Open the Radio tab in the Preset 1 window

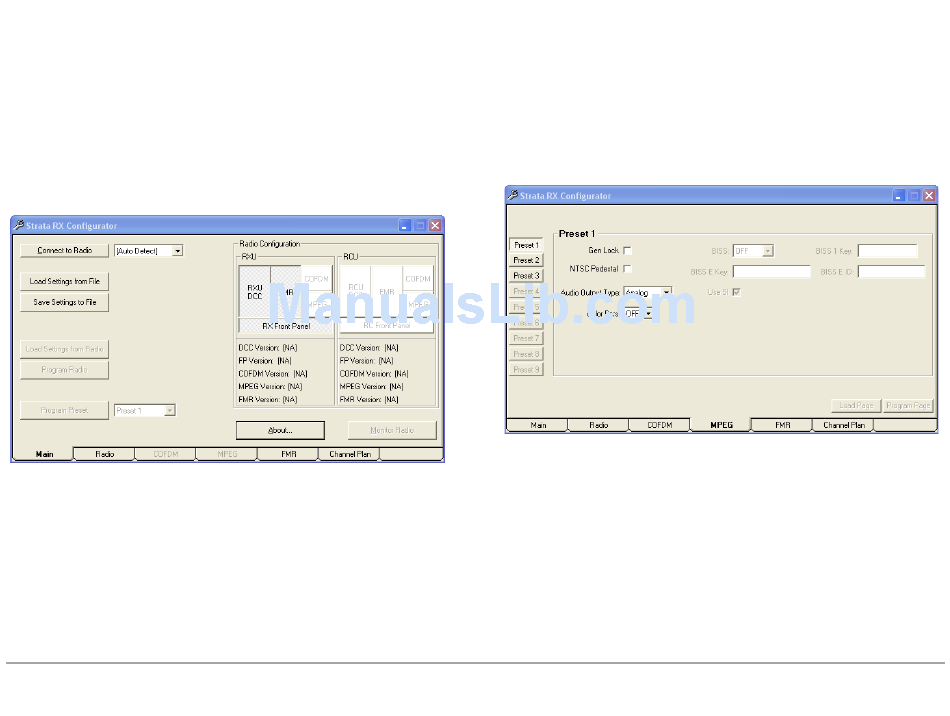coord(599,425)
